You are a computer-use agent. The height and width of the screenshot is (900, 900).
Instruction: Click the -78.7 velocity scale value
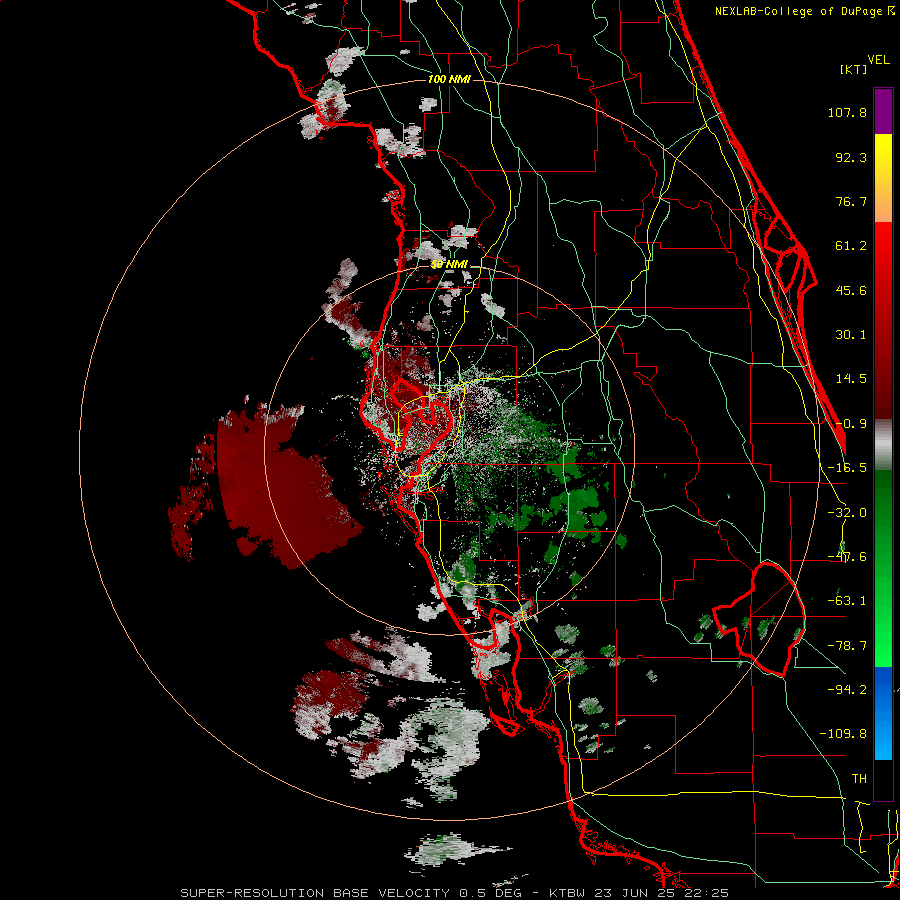click(x=847, y=646)
